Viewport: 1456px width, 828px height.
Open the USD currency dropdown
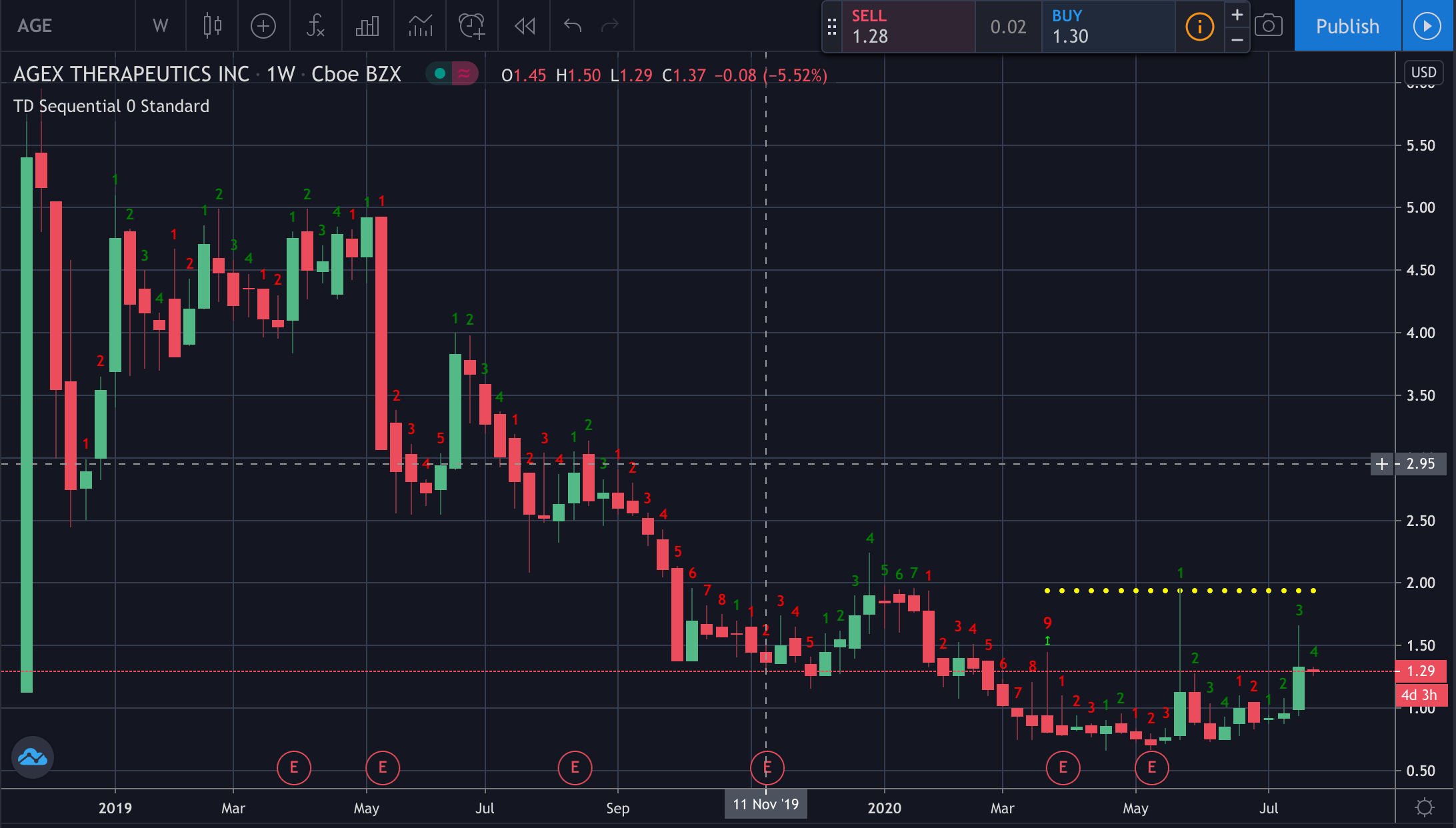click(1423, 72)
